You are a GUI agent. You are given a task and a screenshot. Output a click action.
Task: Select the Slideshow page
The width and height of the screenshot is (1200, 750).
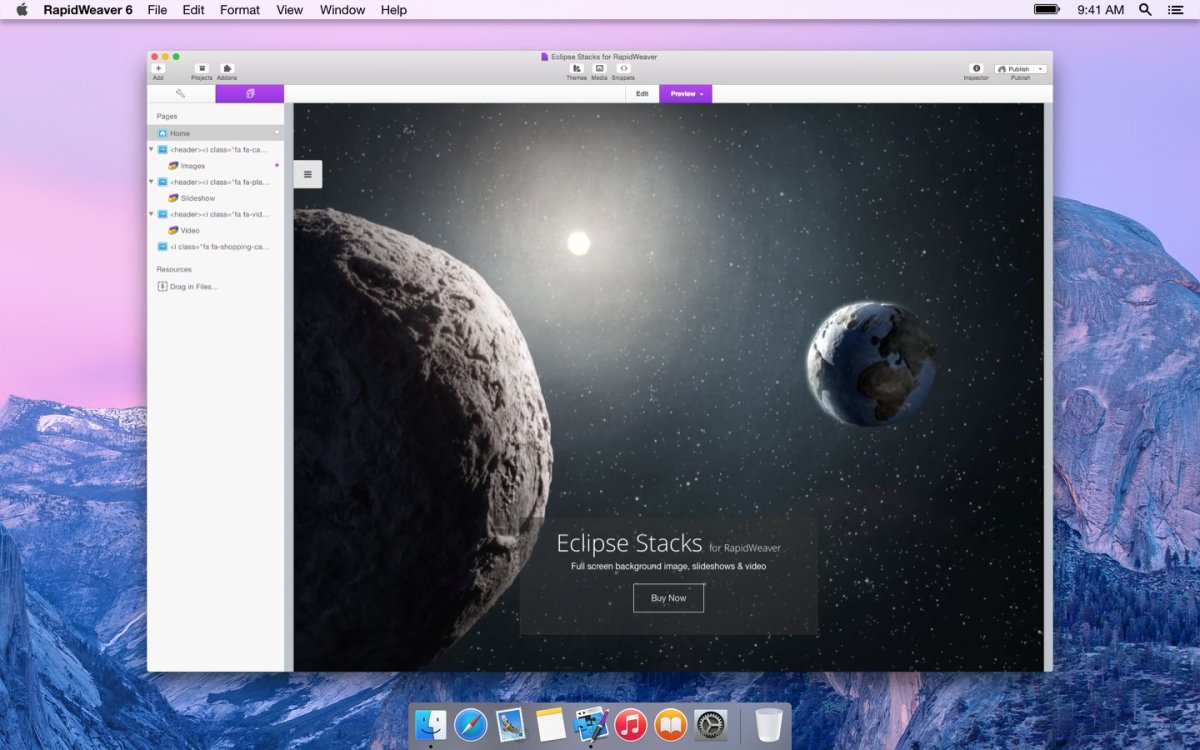pyautogui.click(x=197, y=198)
